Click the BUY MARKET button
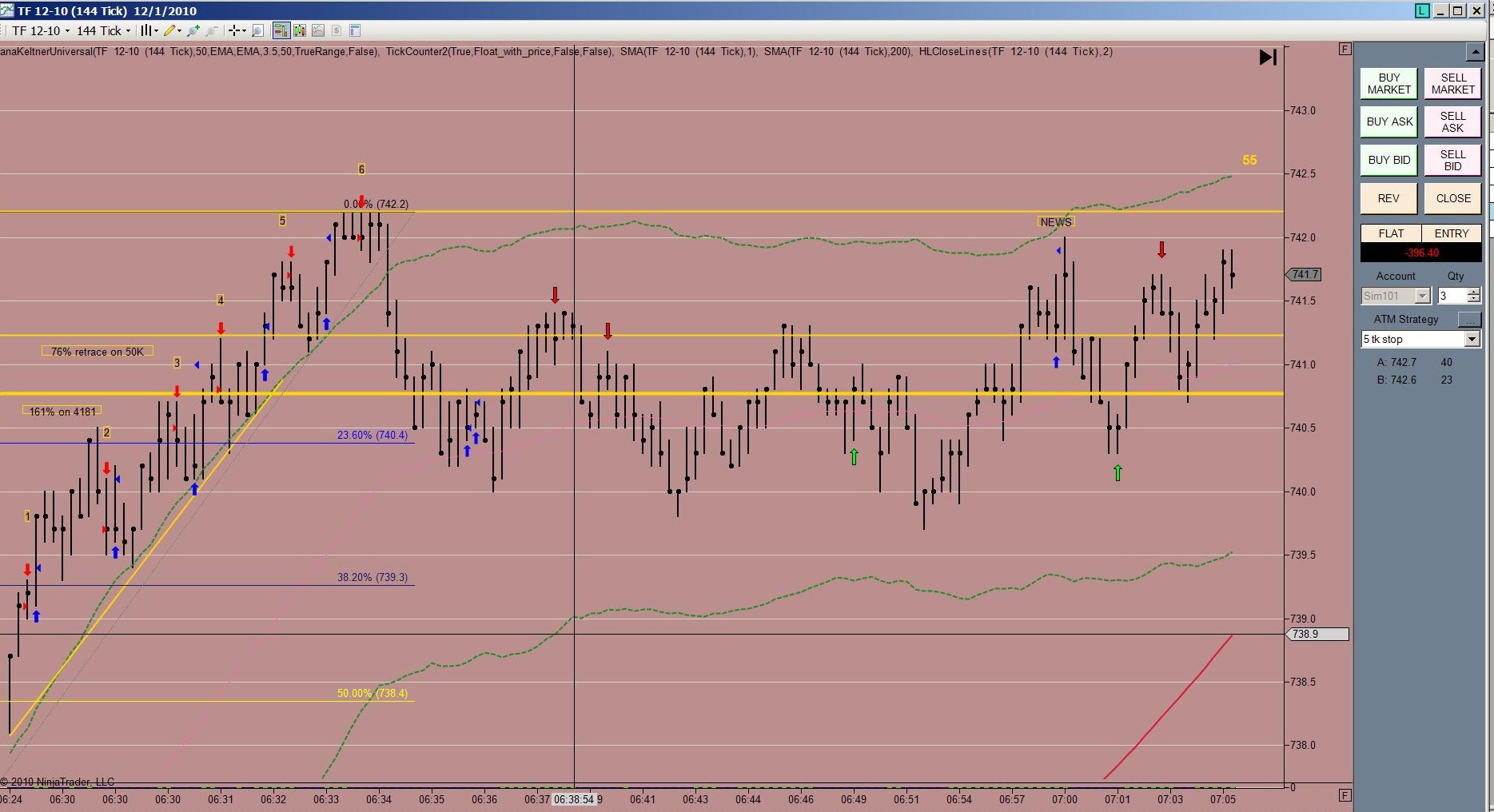The height and width of the screenshot is (812, 1494). coord(1389,84)
